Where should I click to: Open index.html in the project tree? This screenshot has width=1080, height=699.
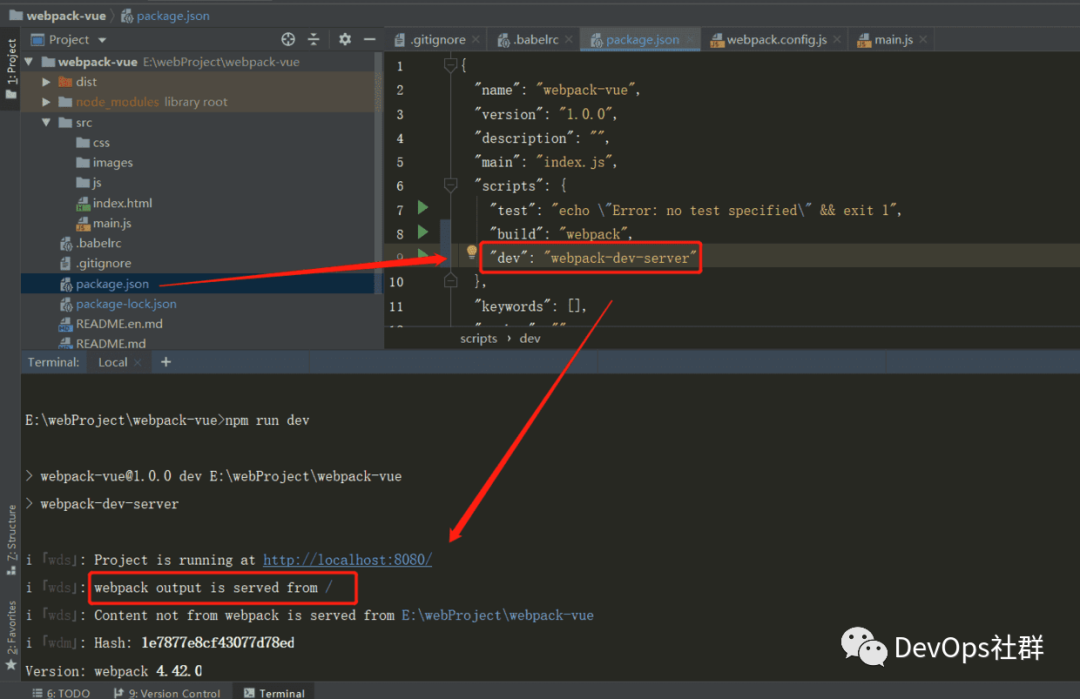click(114, 203)
